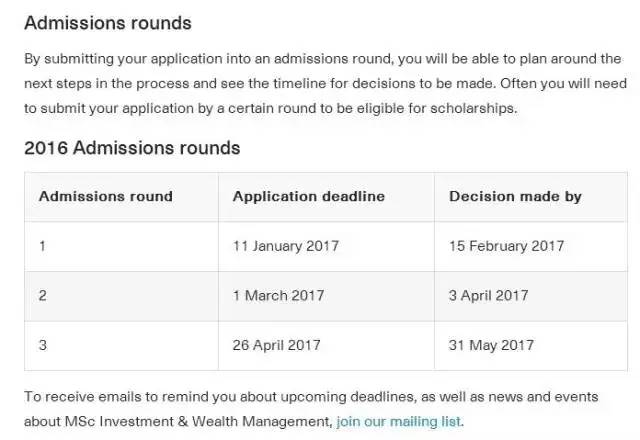This screenshot has width=640, height=440.
Task: Click the round 2 number cell
Action: pyautogui.click(x=122, y=296)
